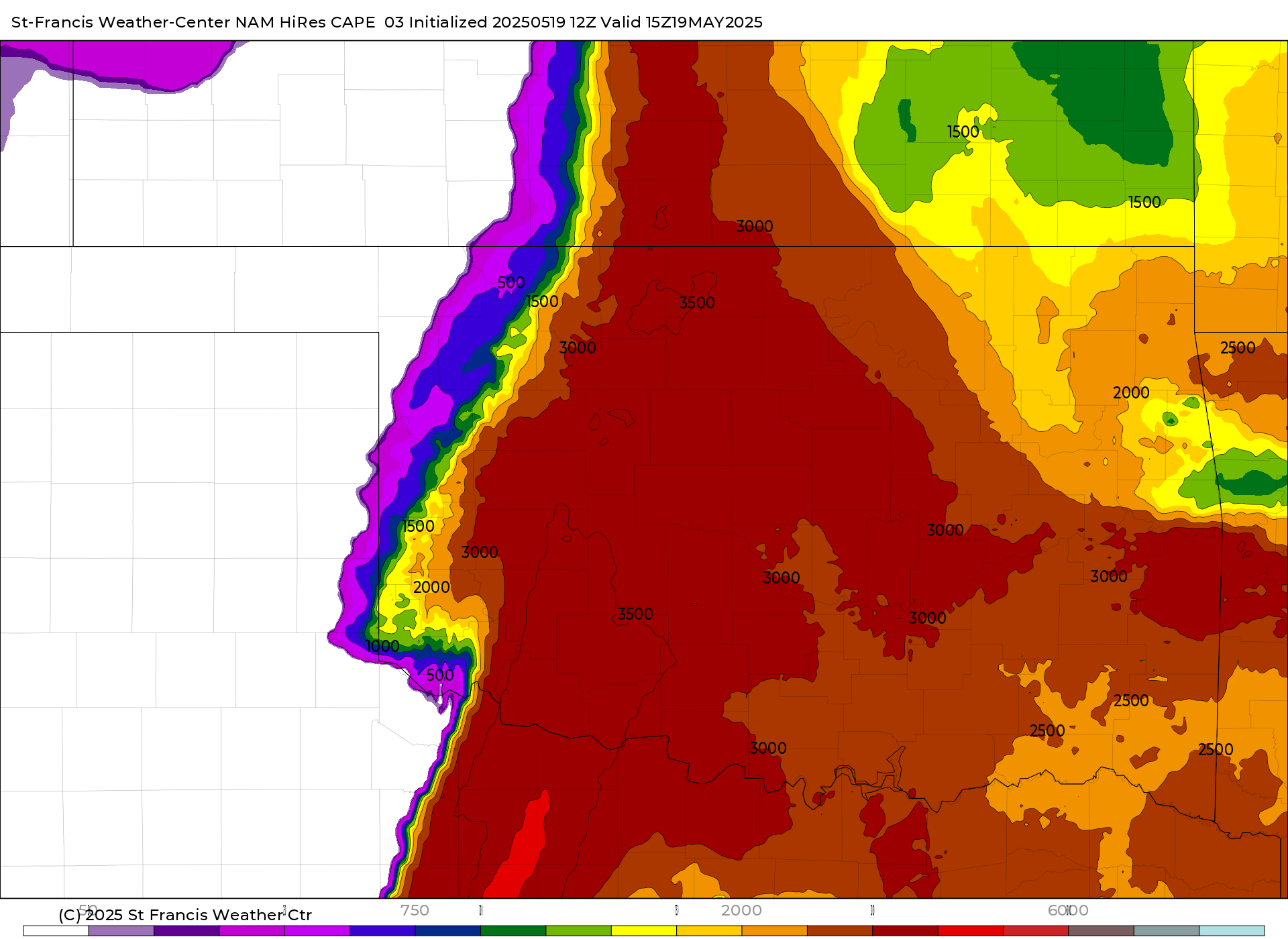Click the NAM HiRes CAPE title text
The image size is (1288, 939).
coord(305,22)
